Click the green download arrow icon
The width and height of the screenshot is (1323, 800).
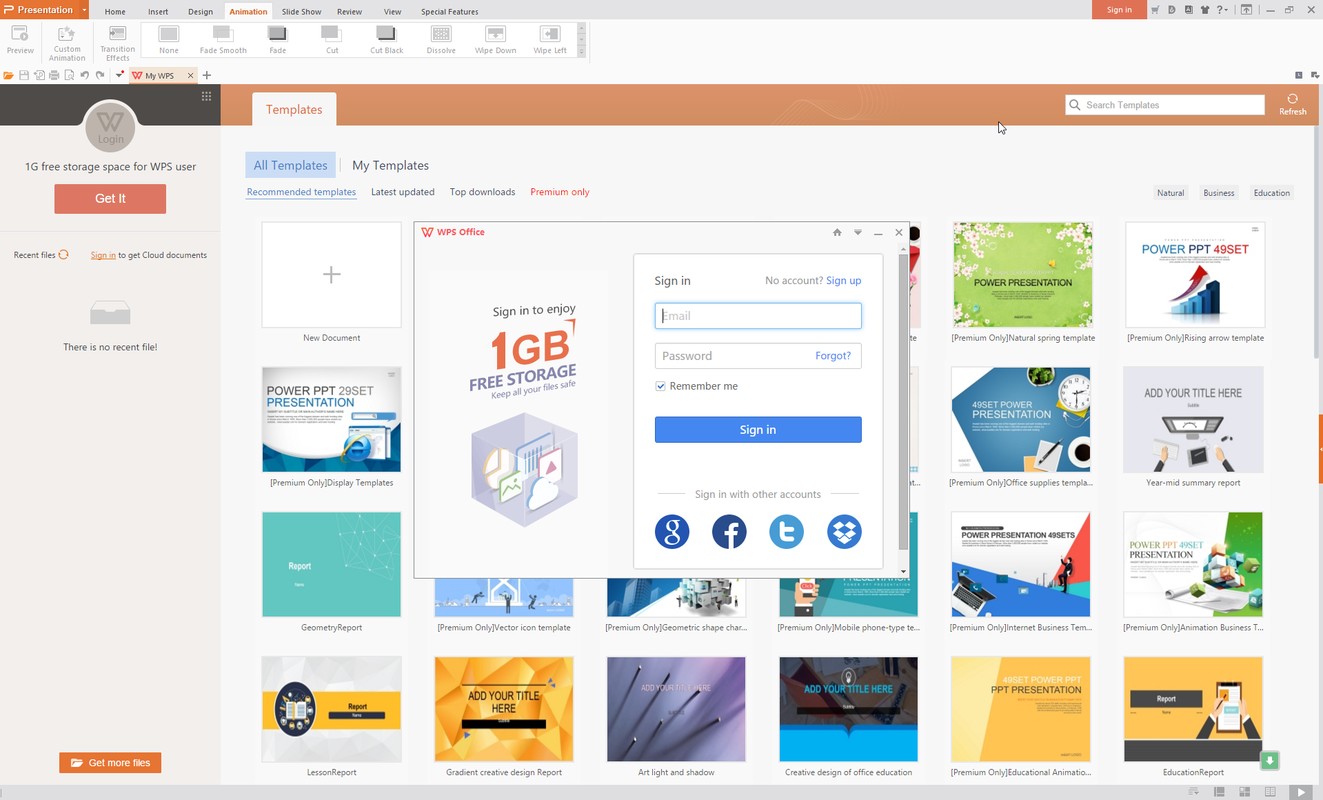[x=1270, y=761]
